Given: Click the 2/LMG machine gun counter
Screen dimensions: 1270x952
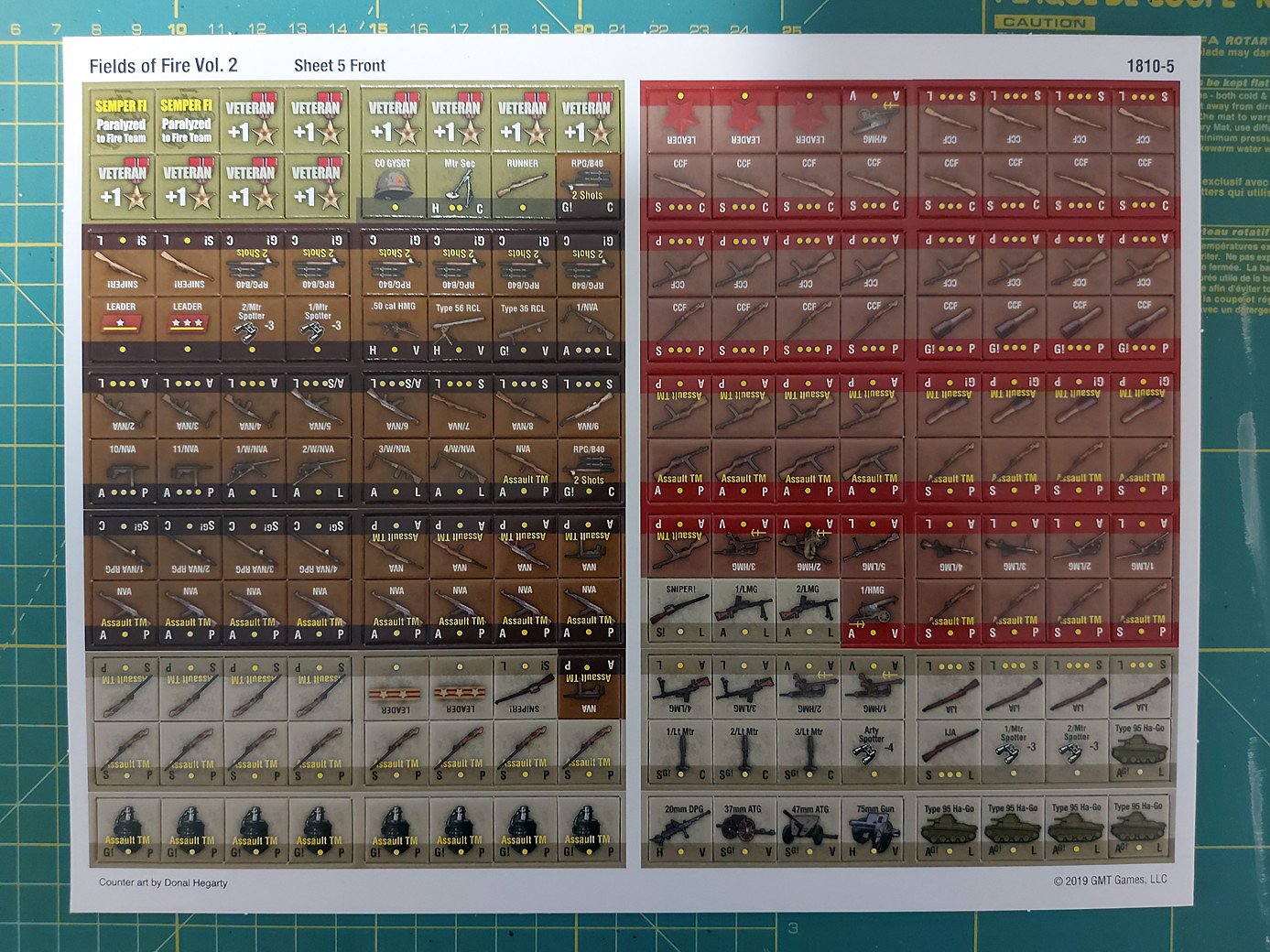Looking at the screenshot, I should coord(809,611).
